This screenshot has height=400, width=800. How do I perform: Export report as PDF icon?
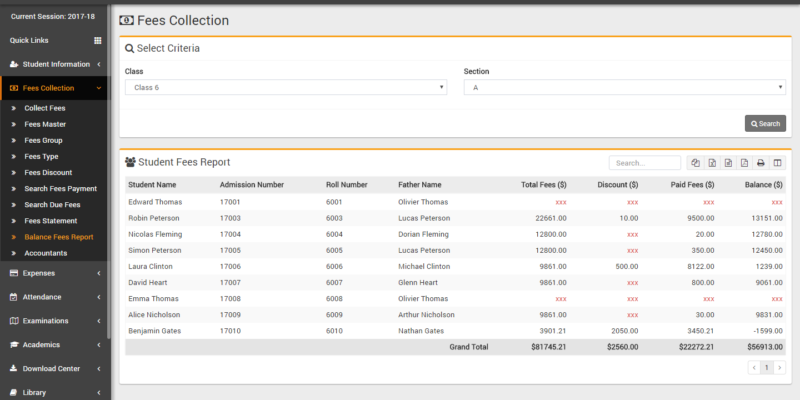point(744,163)
